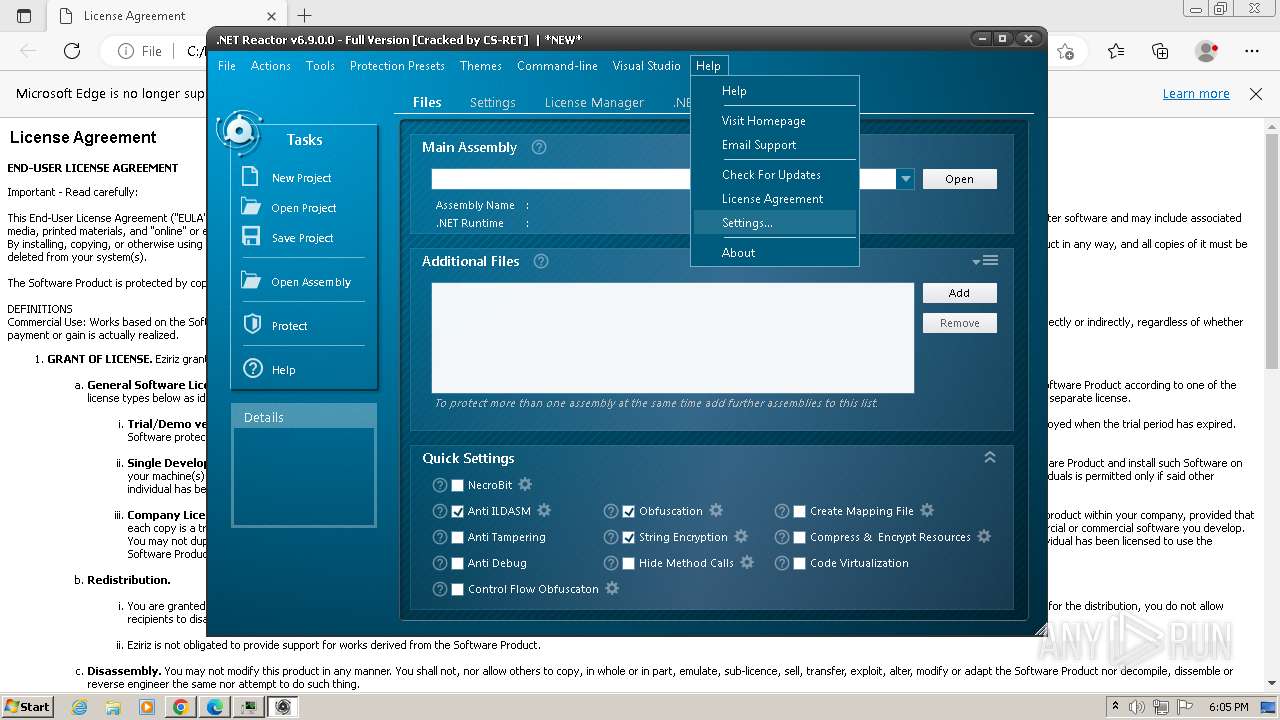Screen dimensions: 1280x720
Task: Click help icon next to NecroBit
Action: (x=440, y=485)
